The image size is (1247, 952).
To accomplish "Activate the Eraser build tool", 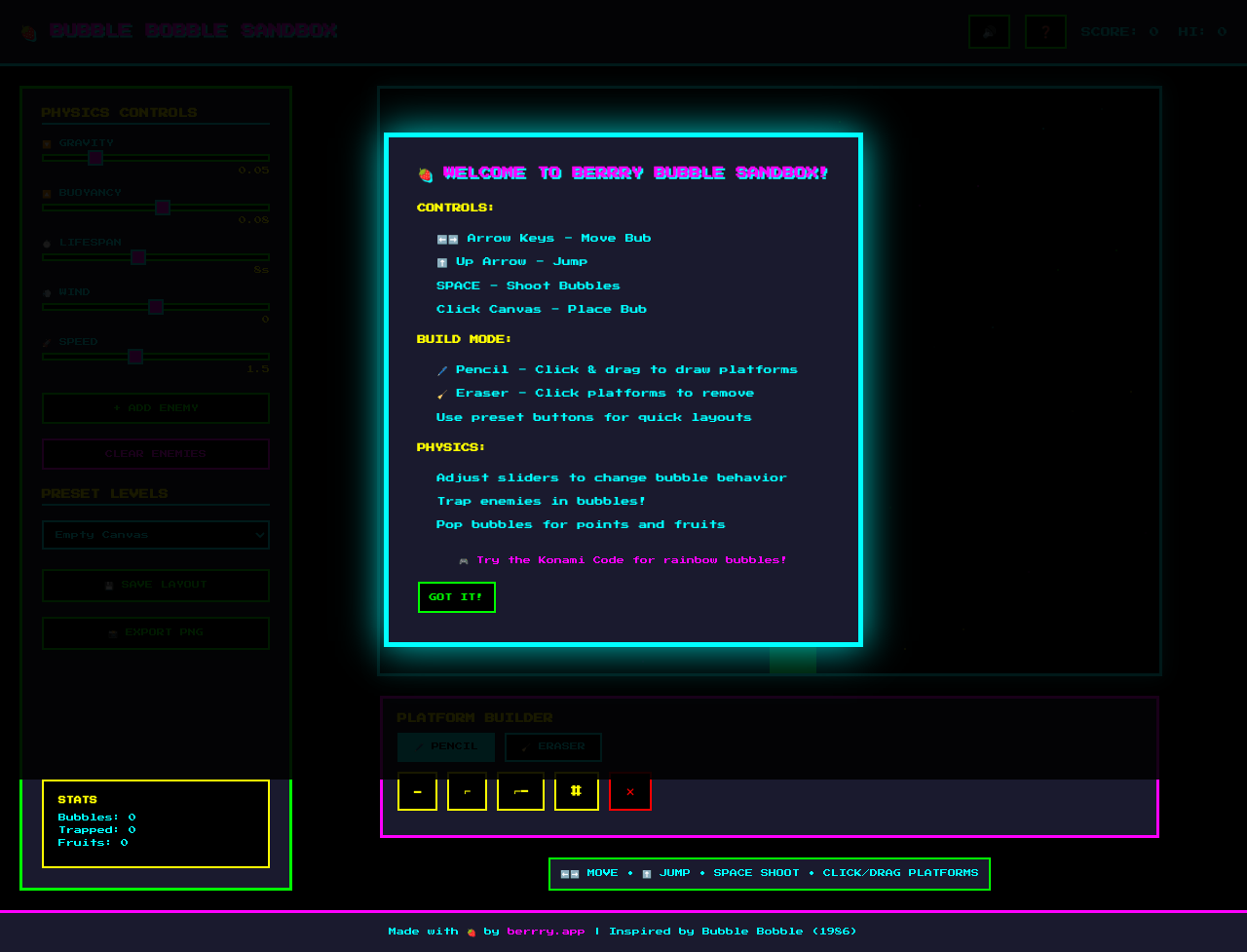I will [x=553, y=747].
